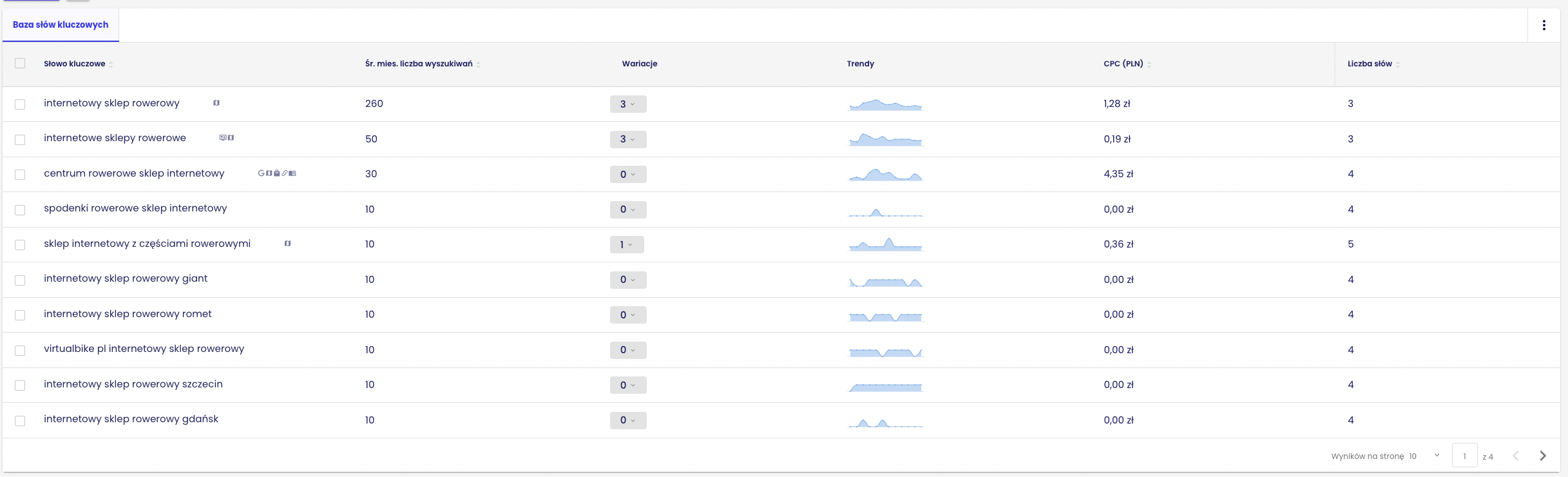The width and height of the screenshot is (1568, 477).
Task: Click search volume value '30'
Action: click(371, 174)
